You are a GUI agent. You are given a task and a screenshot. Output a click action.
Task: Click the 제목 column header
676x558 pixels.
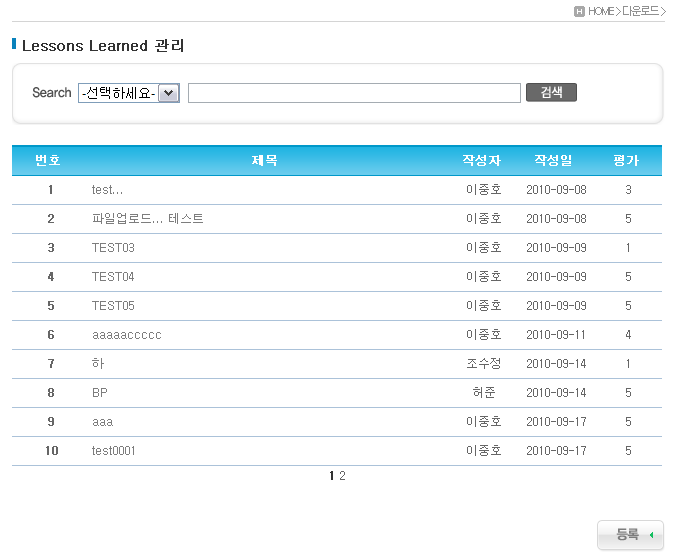click(264, 161)
